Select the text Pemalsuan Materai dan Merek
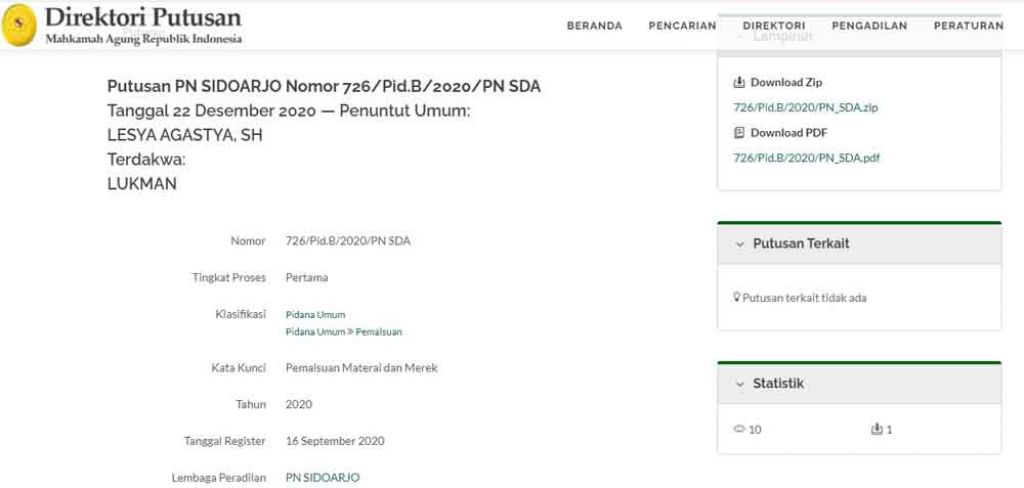Screen dimensions: 1024x488 362,368
